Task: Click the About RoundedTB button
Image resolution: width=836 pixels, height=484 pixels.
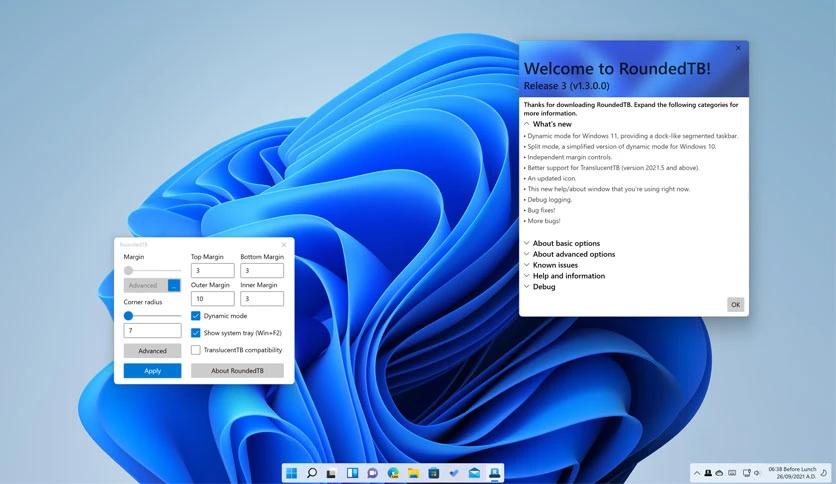Action: (237, 370)
